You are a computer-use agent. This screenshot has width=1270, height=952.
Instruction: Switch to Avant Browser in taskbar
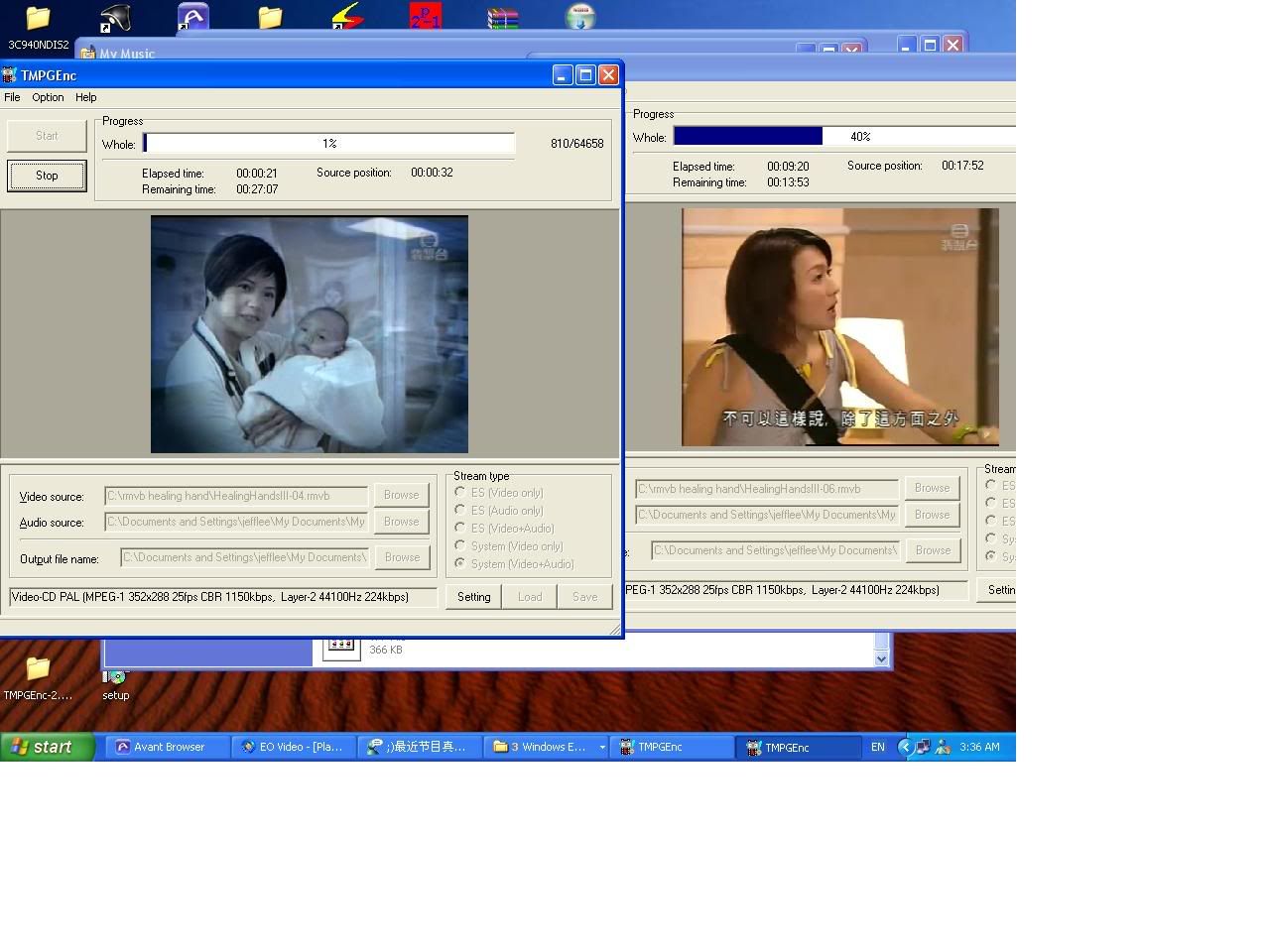(165, 747)
